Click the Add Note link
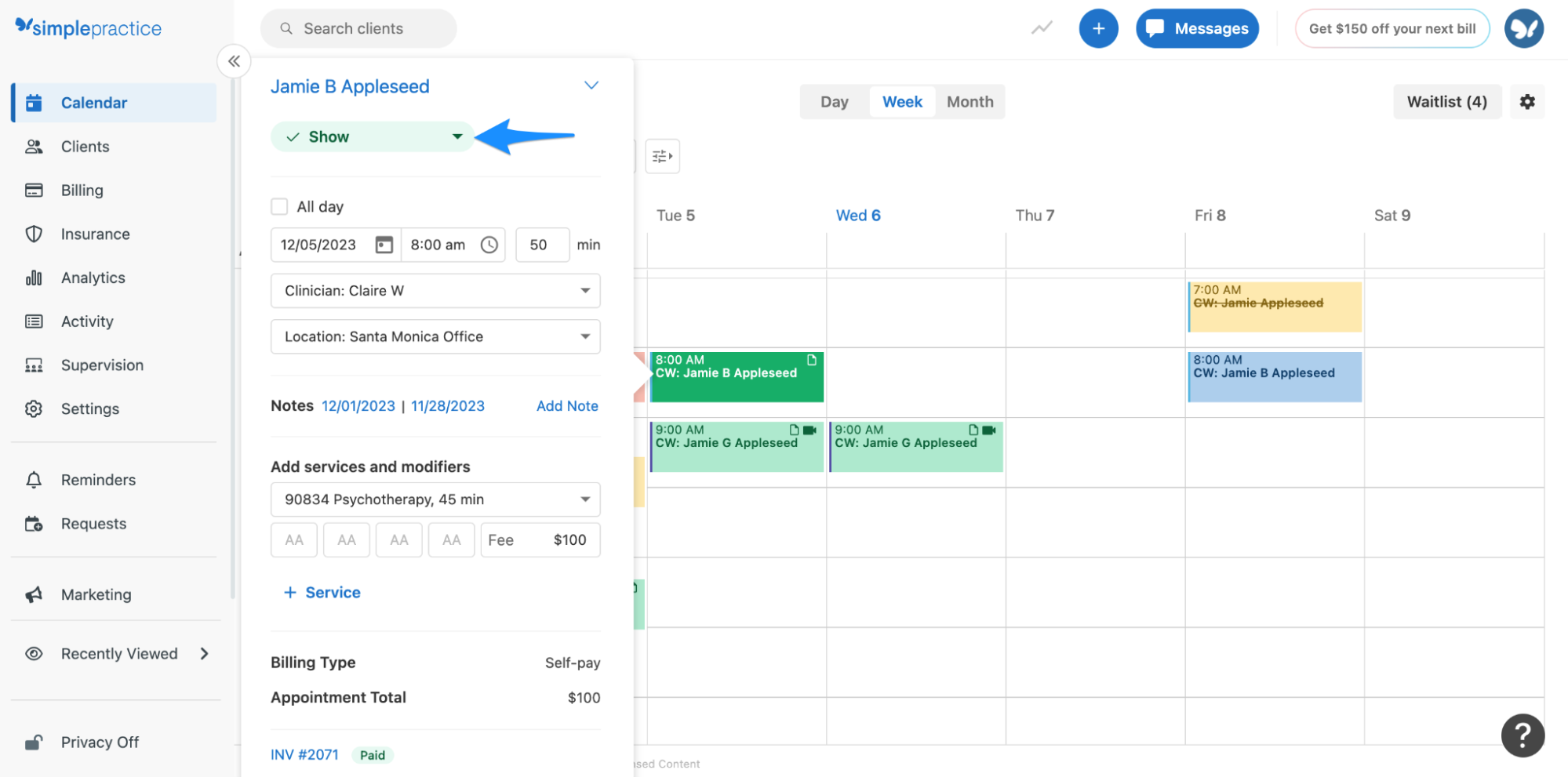 [x=567, y=405]
